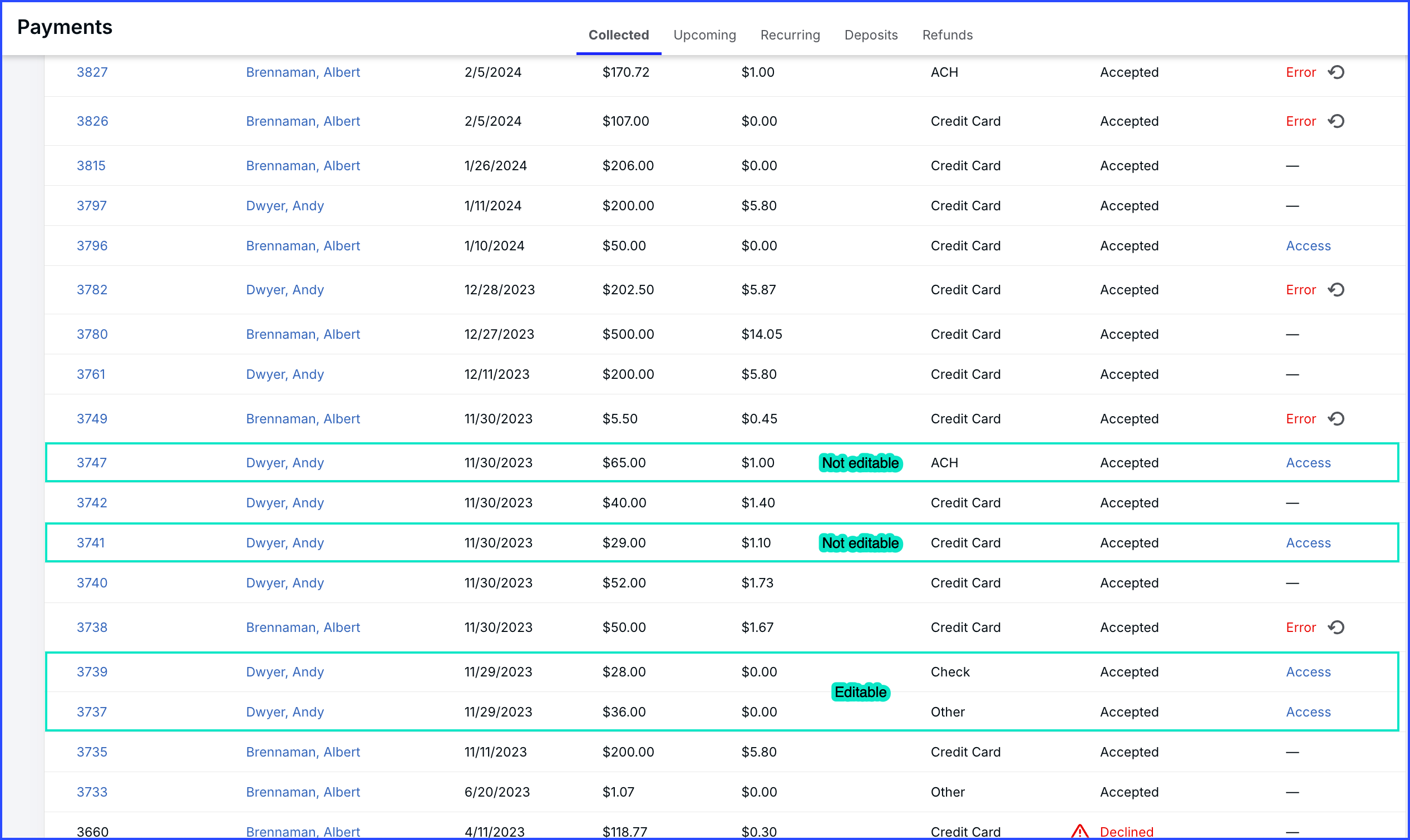Open payment number 3797
This screenshot has height=840, width=1410.
[92, 206]
